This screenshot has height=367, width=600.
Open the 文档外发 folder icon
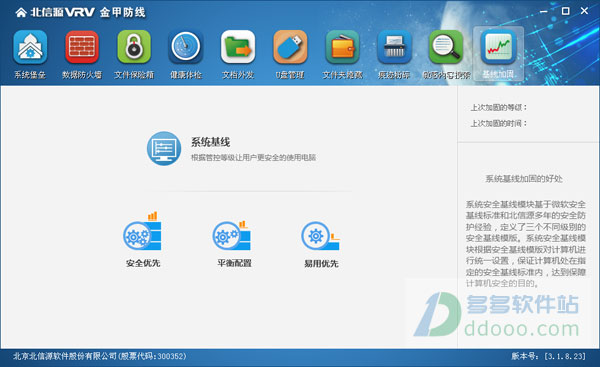[x=238, y=47]
